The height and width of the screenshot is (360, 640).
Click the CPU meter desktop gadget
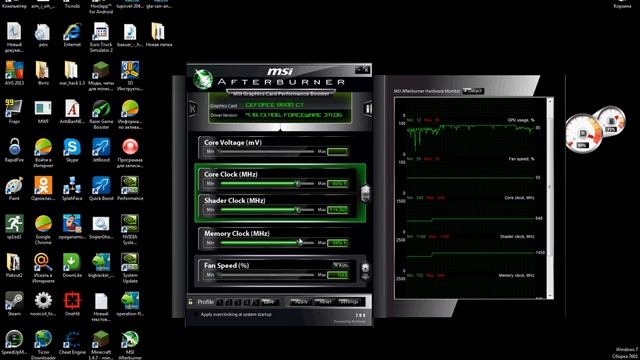click(x=584, y=133)
